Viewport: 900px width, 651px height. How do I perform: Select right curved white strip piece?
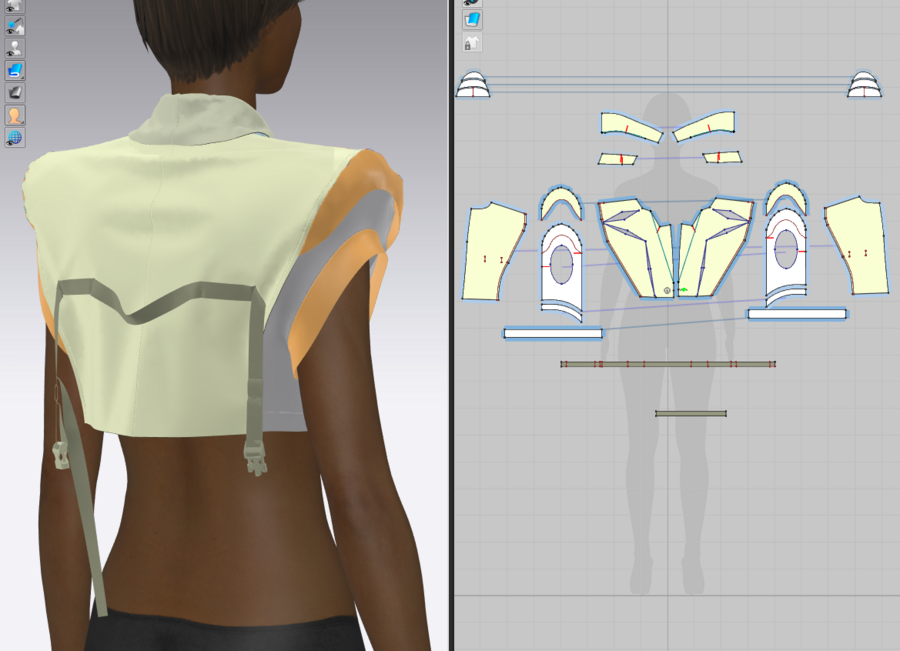pyautogui.click(x=786, y=294)
